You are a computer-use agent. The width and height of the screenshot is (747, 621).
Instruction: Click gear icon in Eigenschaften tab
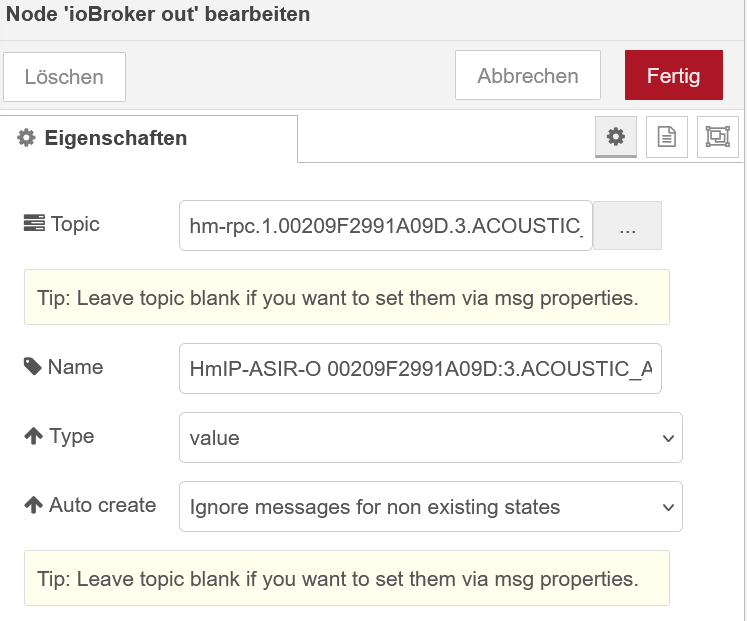pos(27,139)
